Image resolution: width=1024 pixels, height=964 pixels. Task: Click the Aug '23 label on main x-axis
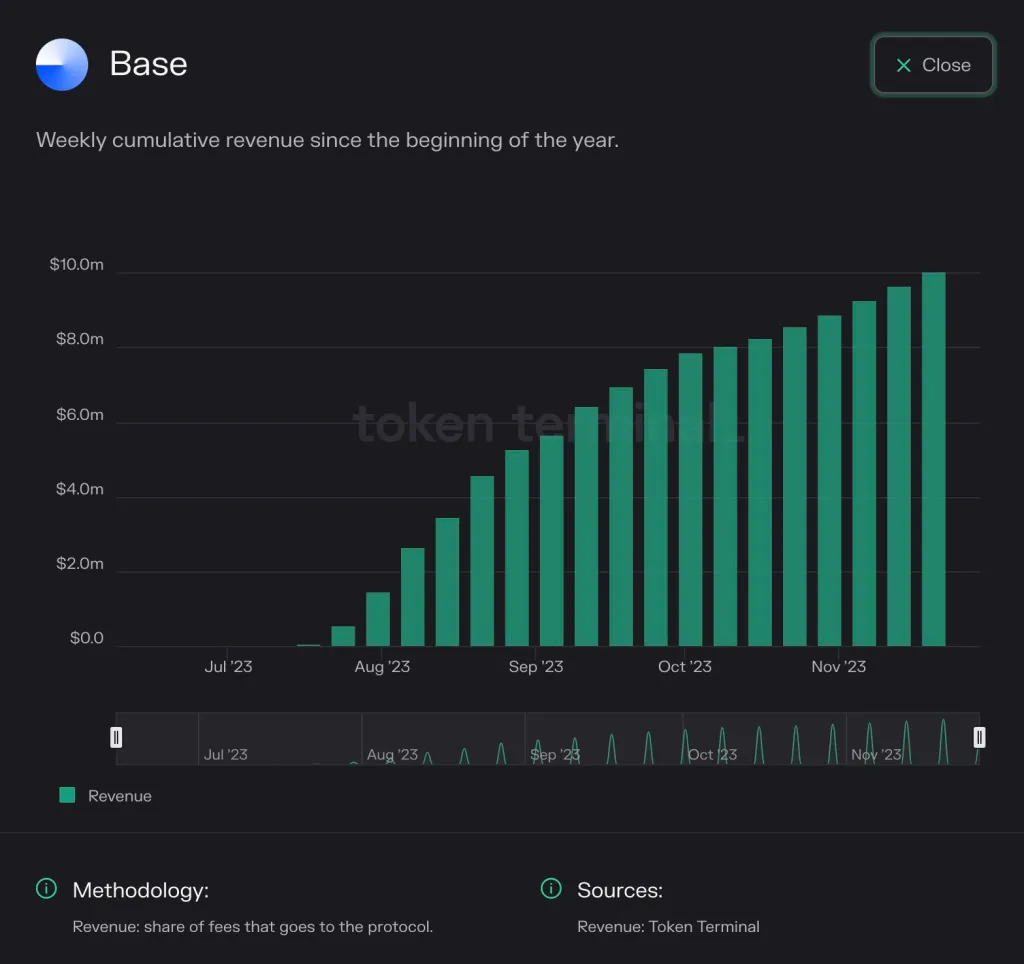[382, 667]
